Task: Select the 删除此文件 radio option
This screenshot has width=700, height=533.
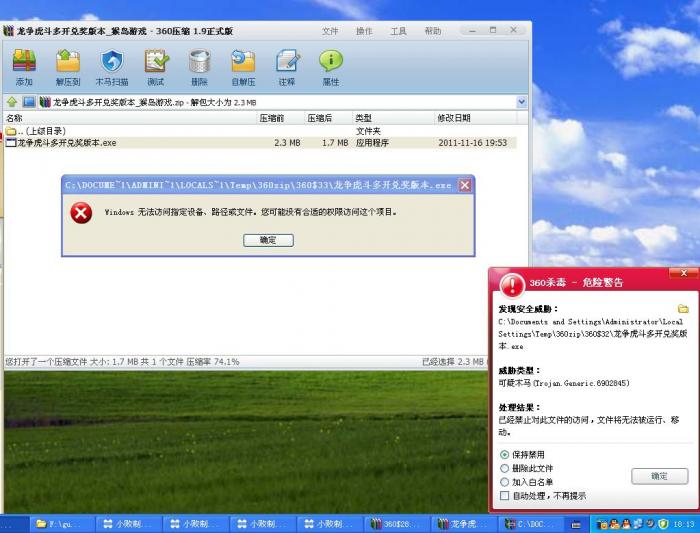Action: (504, 468)
